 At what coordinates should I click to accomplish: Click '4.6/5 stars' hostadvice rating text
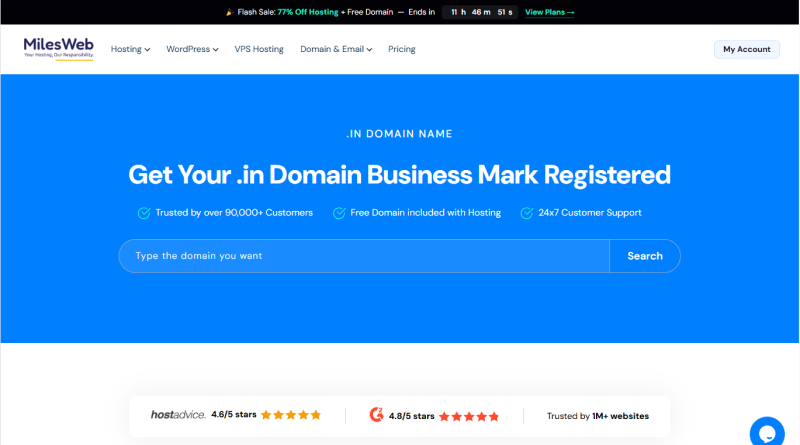(x=234, y=414)
